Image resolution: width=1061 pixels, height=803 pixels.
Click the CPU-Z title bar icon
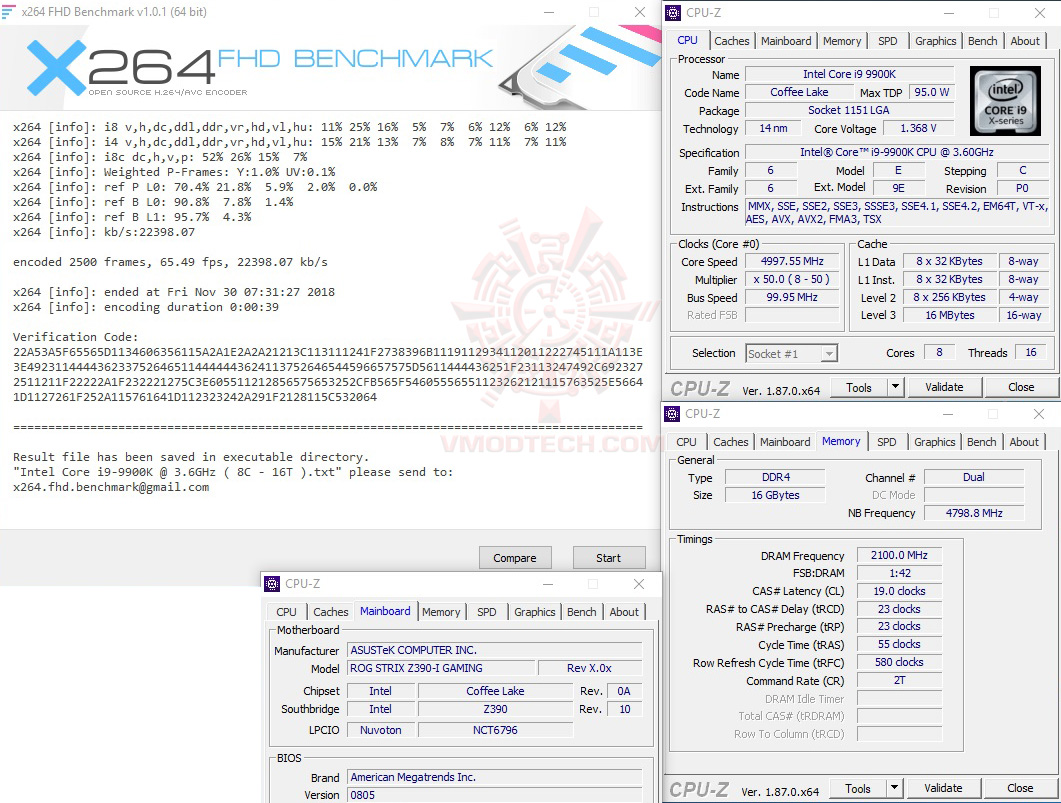click(x=672, y=13)
